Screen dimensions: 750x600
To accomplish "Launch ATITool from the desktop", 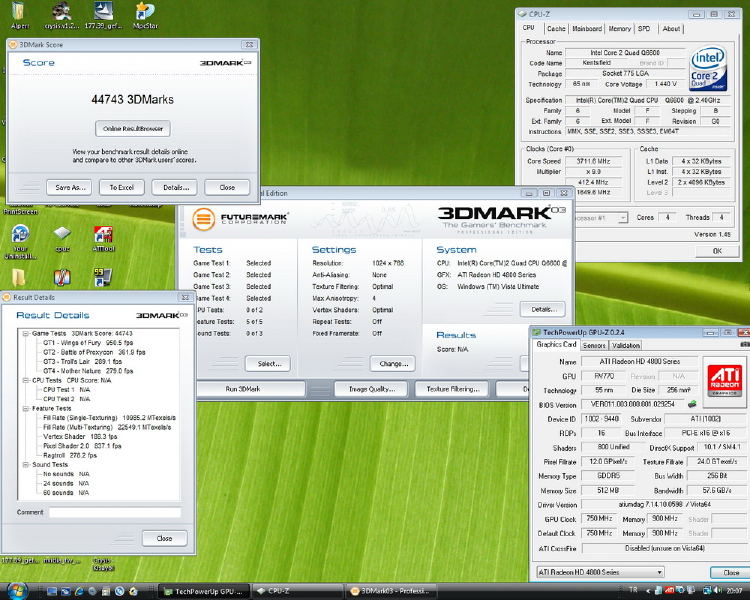I will 103,238.
